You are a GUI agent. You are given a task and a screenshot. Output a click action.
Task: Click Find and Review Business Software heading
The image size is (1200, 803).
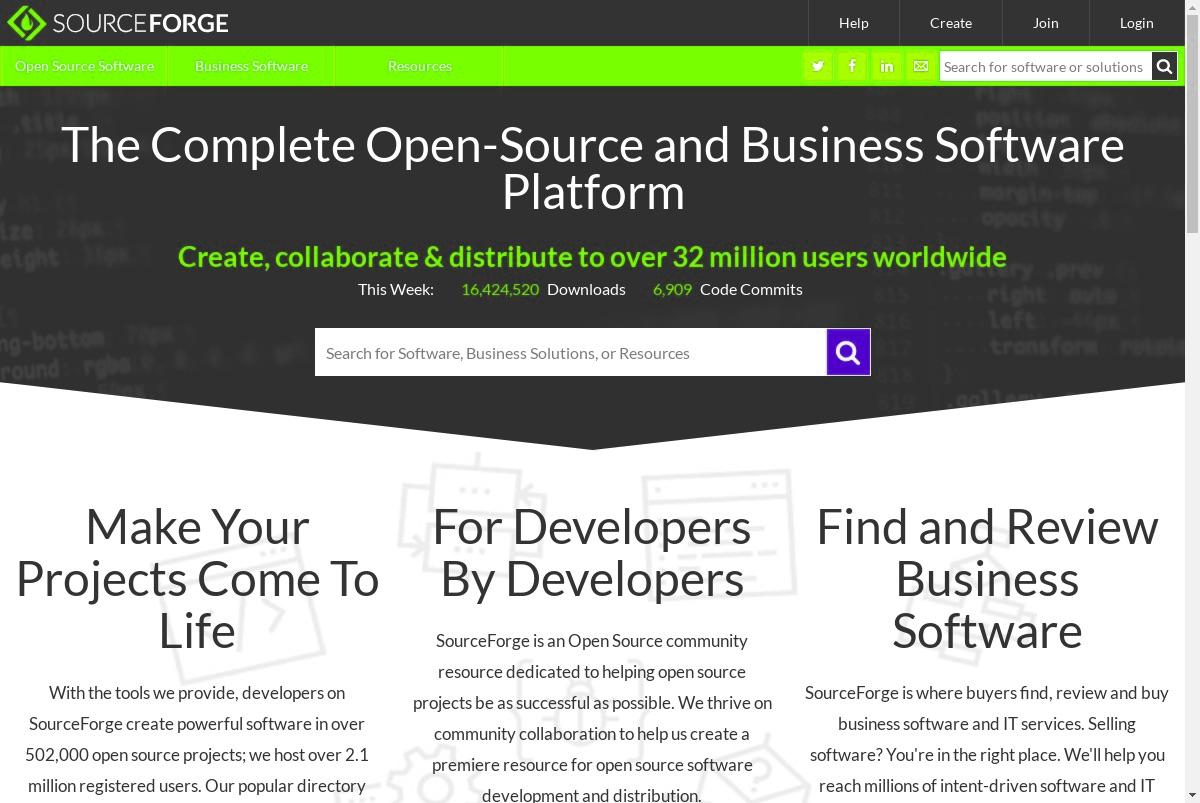987,579
